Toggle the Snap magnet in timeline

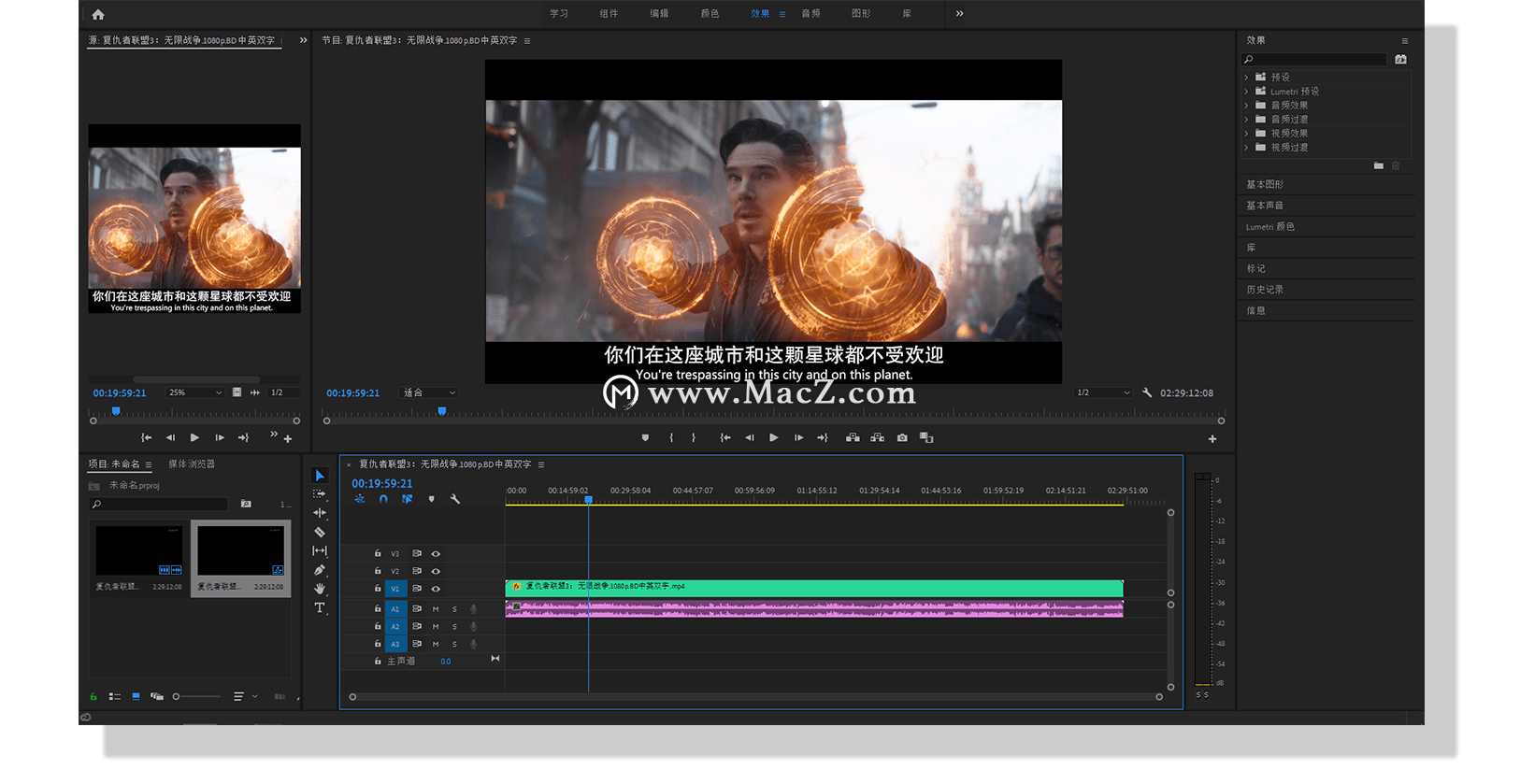click(383, 499)
